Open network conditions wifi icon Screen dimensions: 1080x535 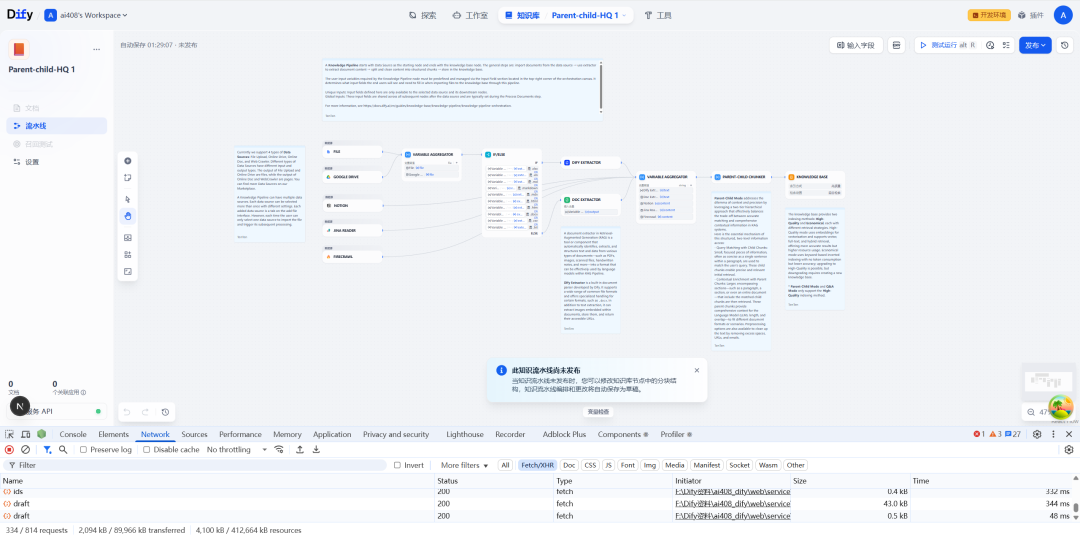point(279,450)
